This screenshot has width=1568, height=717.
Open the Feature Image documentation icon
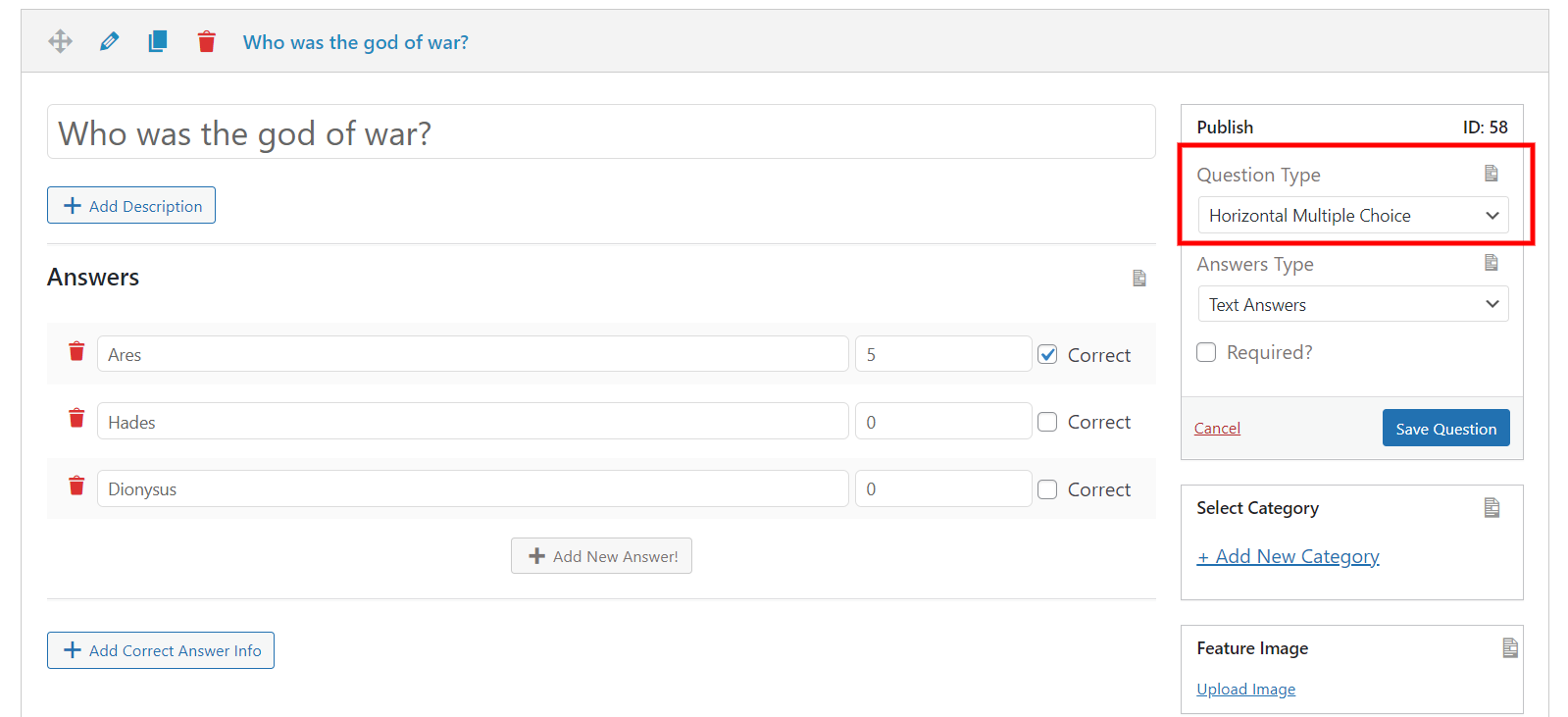pos(1510,647)
